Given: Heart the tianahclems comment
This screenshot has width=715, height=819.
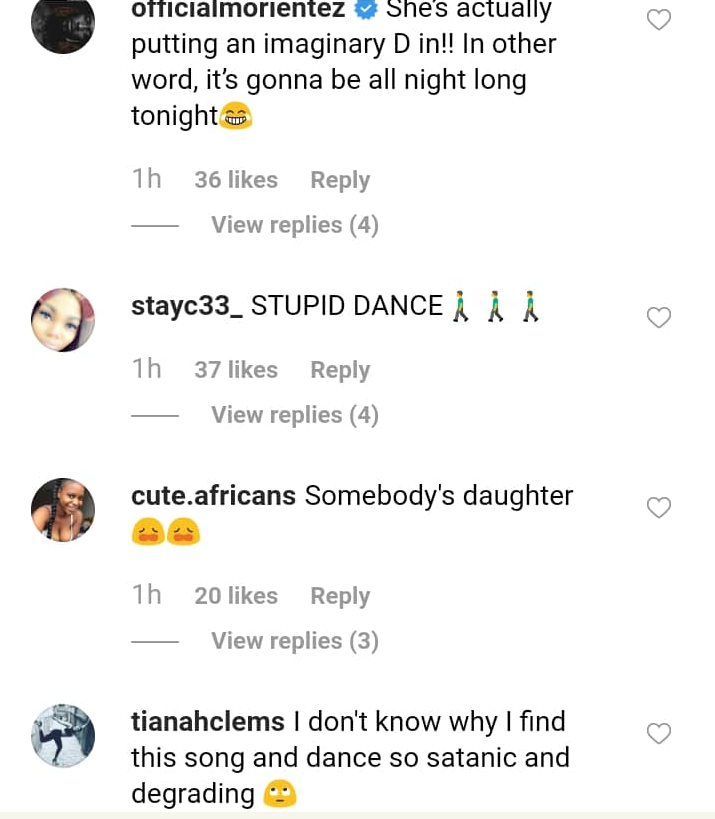Looking at the screenshot, I should click(659, 734).
